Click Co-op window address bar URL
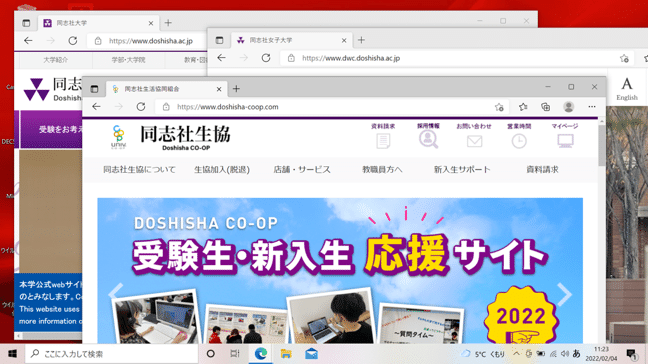The image size is (648, 364). [x=228, y=107]
